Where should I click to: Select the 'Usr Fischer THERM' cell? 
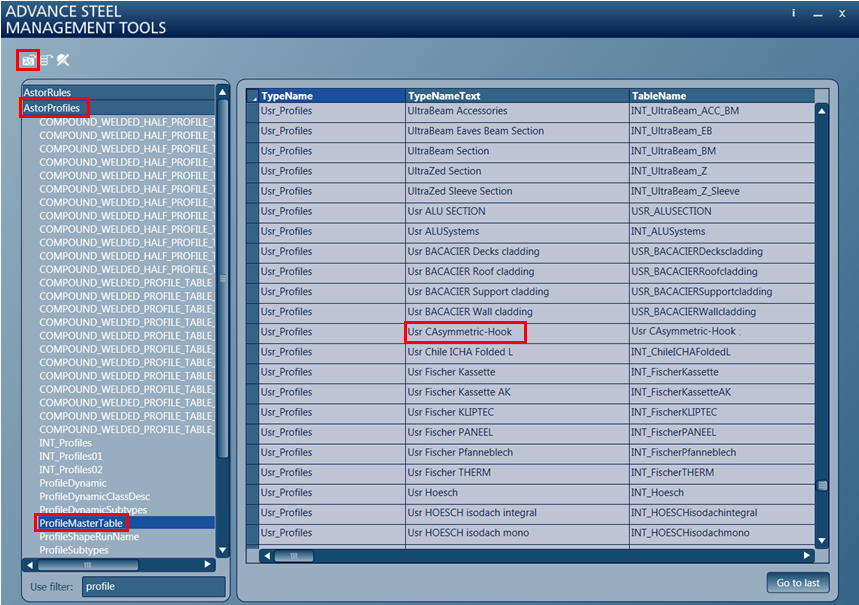click(x=517, y=472)
